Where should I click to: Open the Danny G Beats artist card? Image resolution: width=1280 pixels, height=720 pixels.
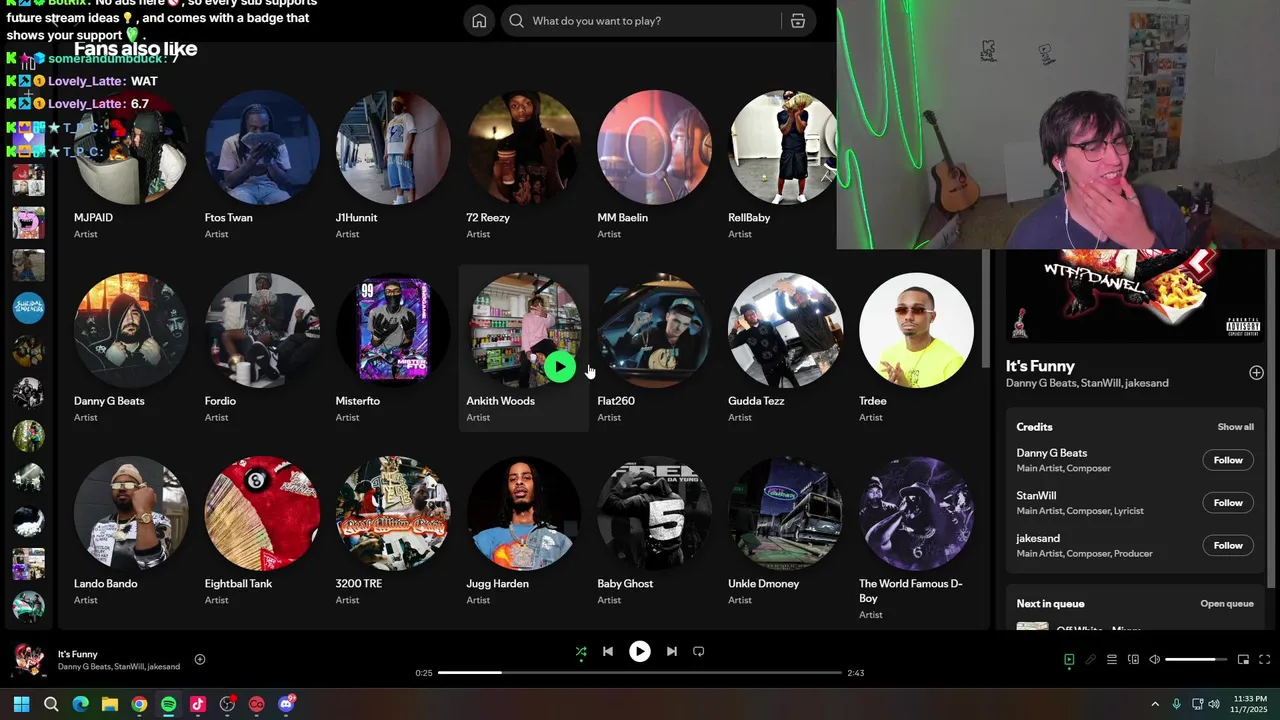pos(131,348)
